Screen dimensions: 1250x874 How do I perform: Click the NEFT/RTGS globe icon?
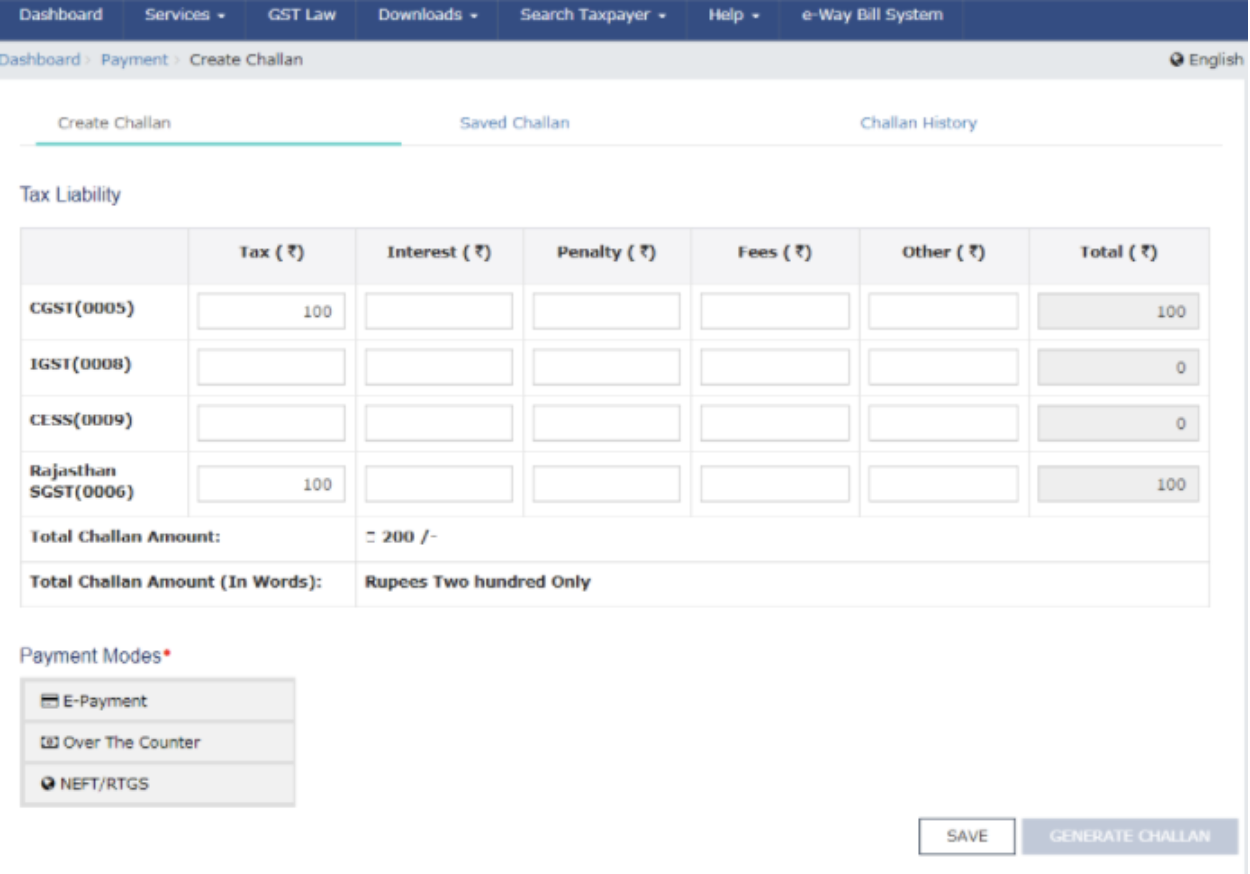pos(47,784)
